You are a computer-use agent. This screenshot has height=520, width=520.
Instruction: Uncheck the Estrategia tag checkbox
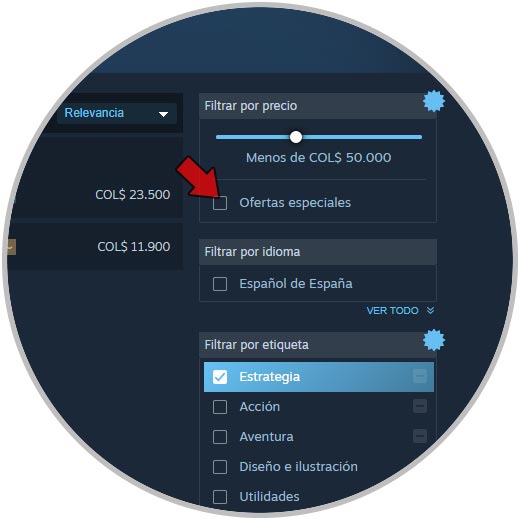pyautogui.click(x=220, y=377)
